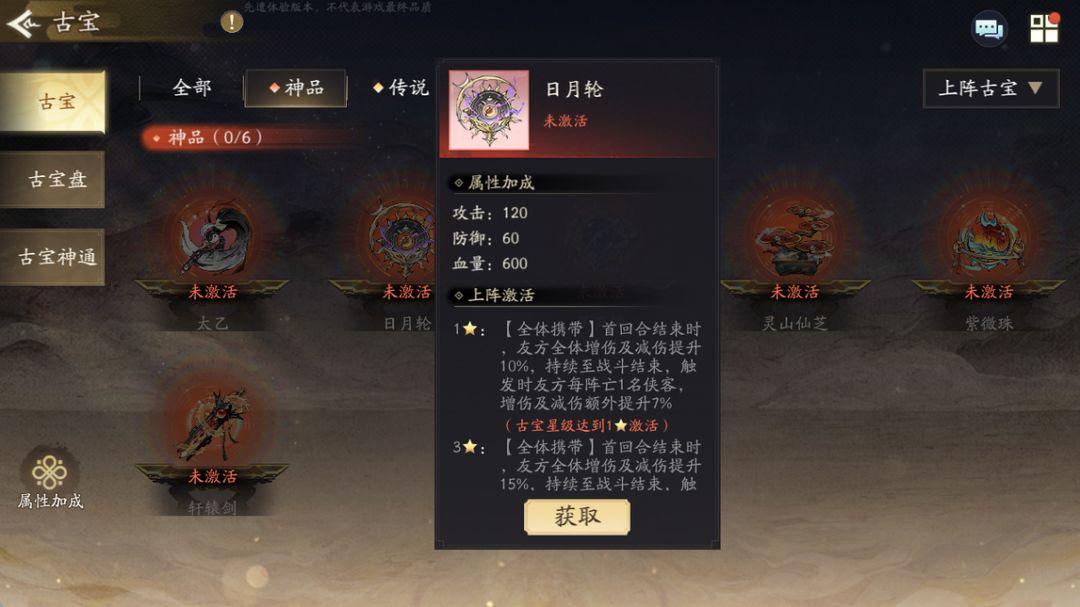Switch to the 神品 filter tab
This screenshot has height=607, width=1080.
click(x=295, y=88)
